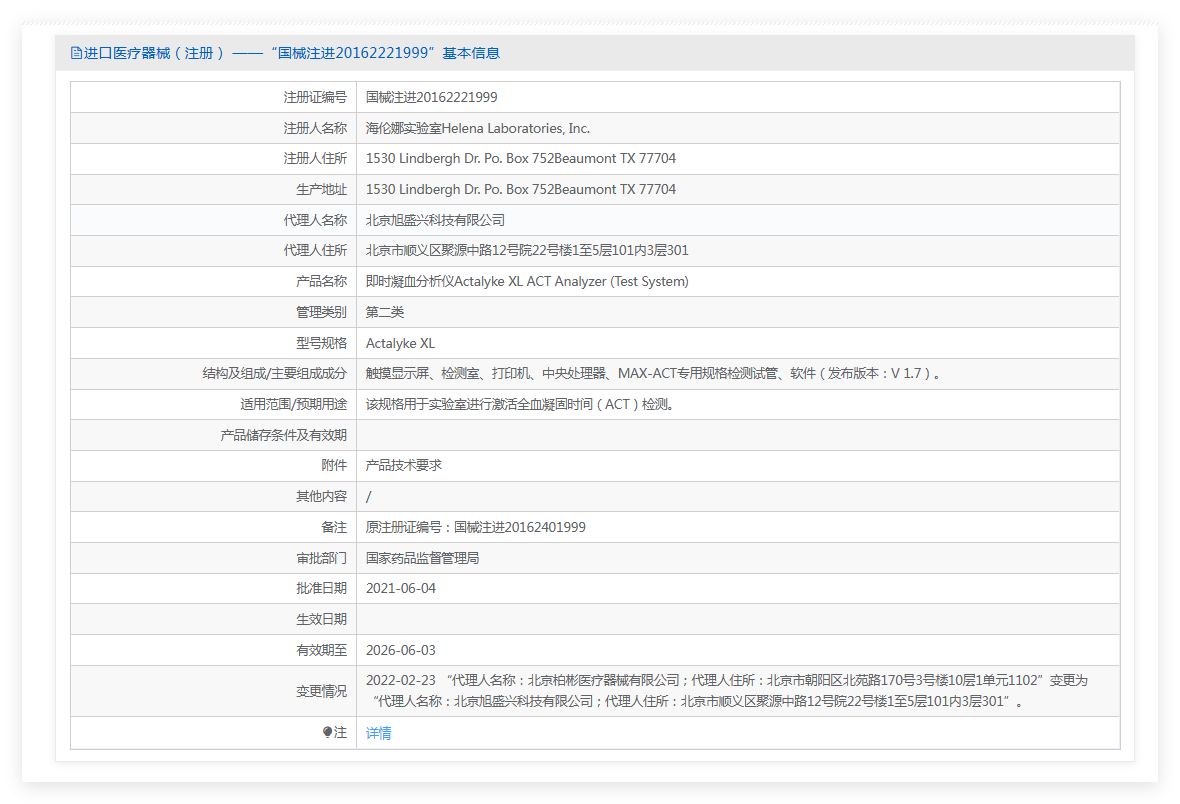Image resolution: width=1180 pixels, height=804 pixels.
Task: Select agent address 北京市顺义区聚源中路12号院 in 代理人住所 row
Action: 527,250
